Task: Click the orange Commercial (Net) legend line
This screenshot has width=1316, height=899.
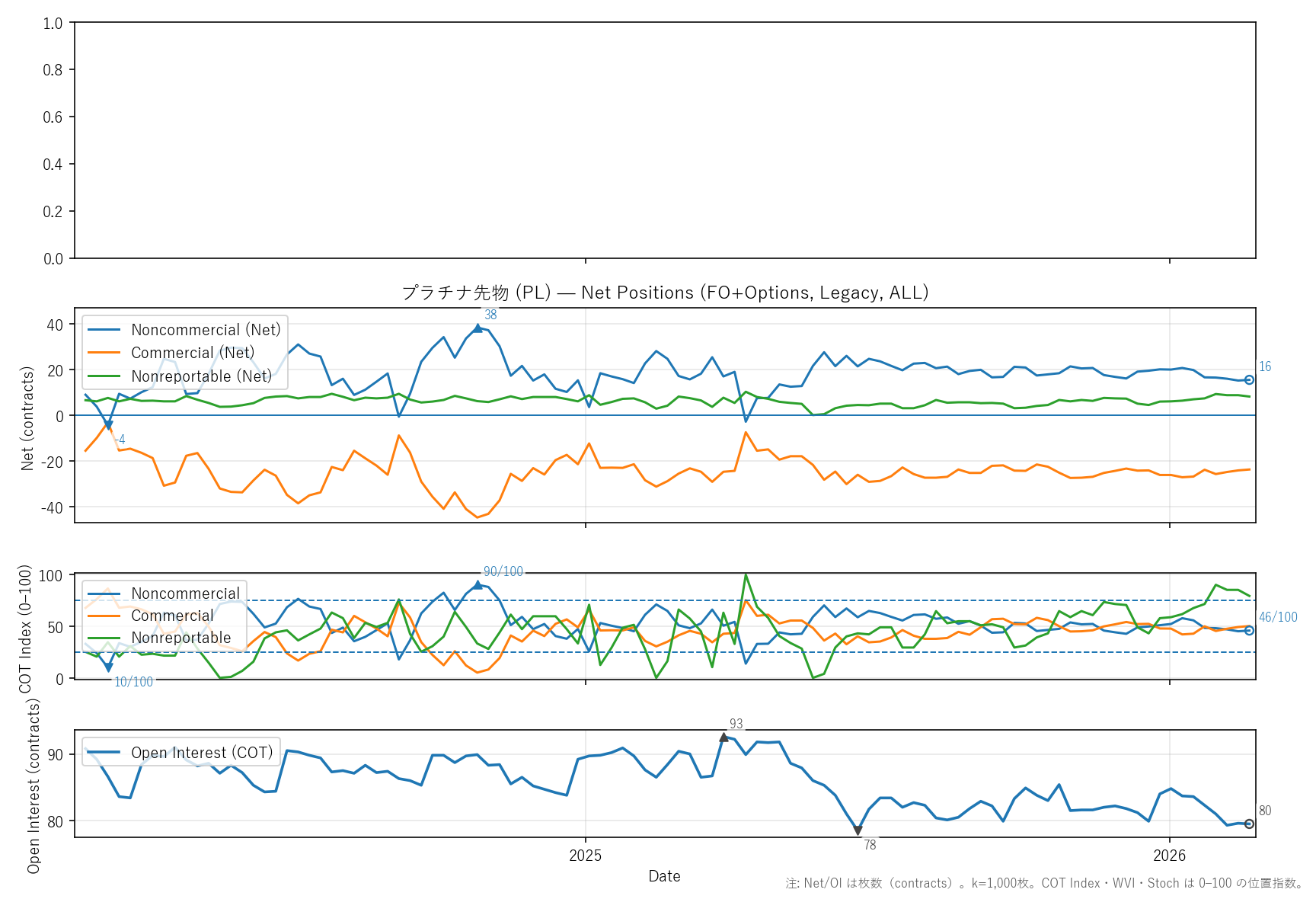Action: coord(104,353)
